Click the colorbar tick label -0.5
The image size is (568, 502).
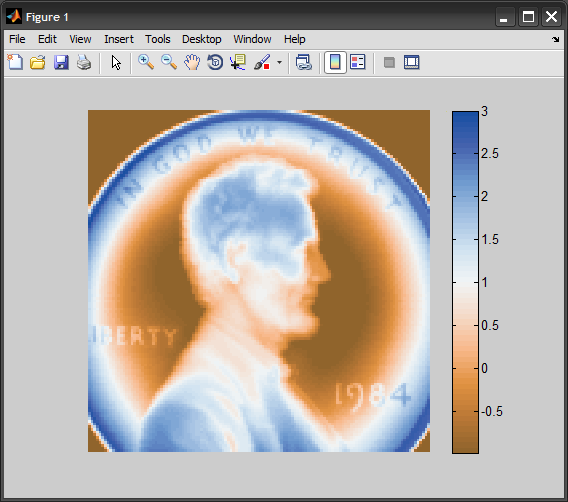[492, 411]
